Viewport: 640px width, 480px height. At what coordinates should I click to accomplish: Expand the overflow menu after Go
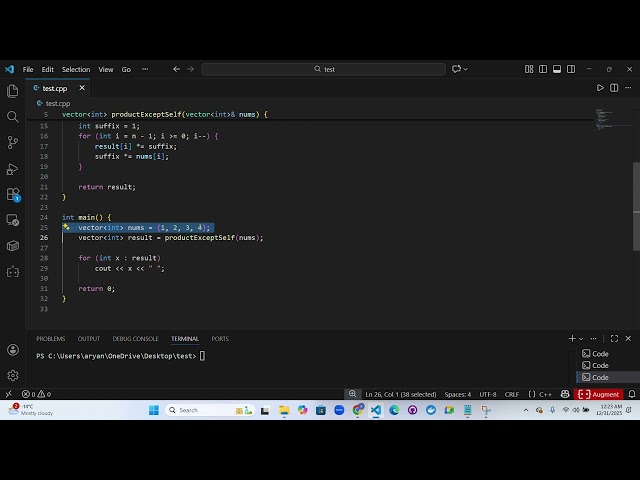[145, 69]
